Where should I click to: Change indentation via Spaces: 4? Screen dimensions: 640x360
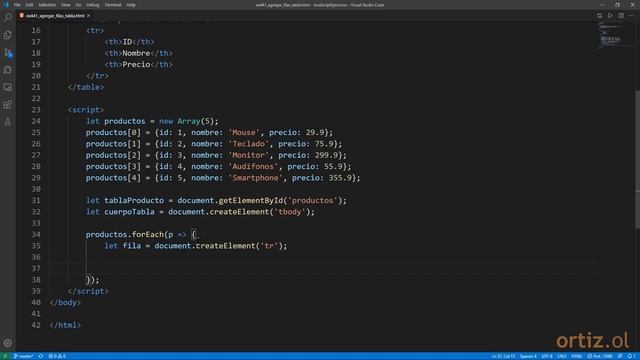pyautogui.click(x=528, y=356)
